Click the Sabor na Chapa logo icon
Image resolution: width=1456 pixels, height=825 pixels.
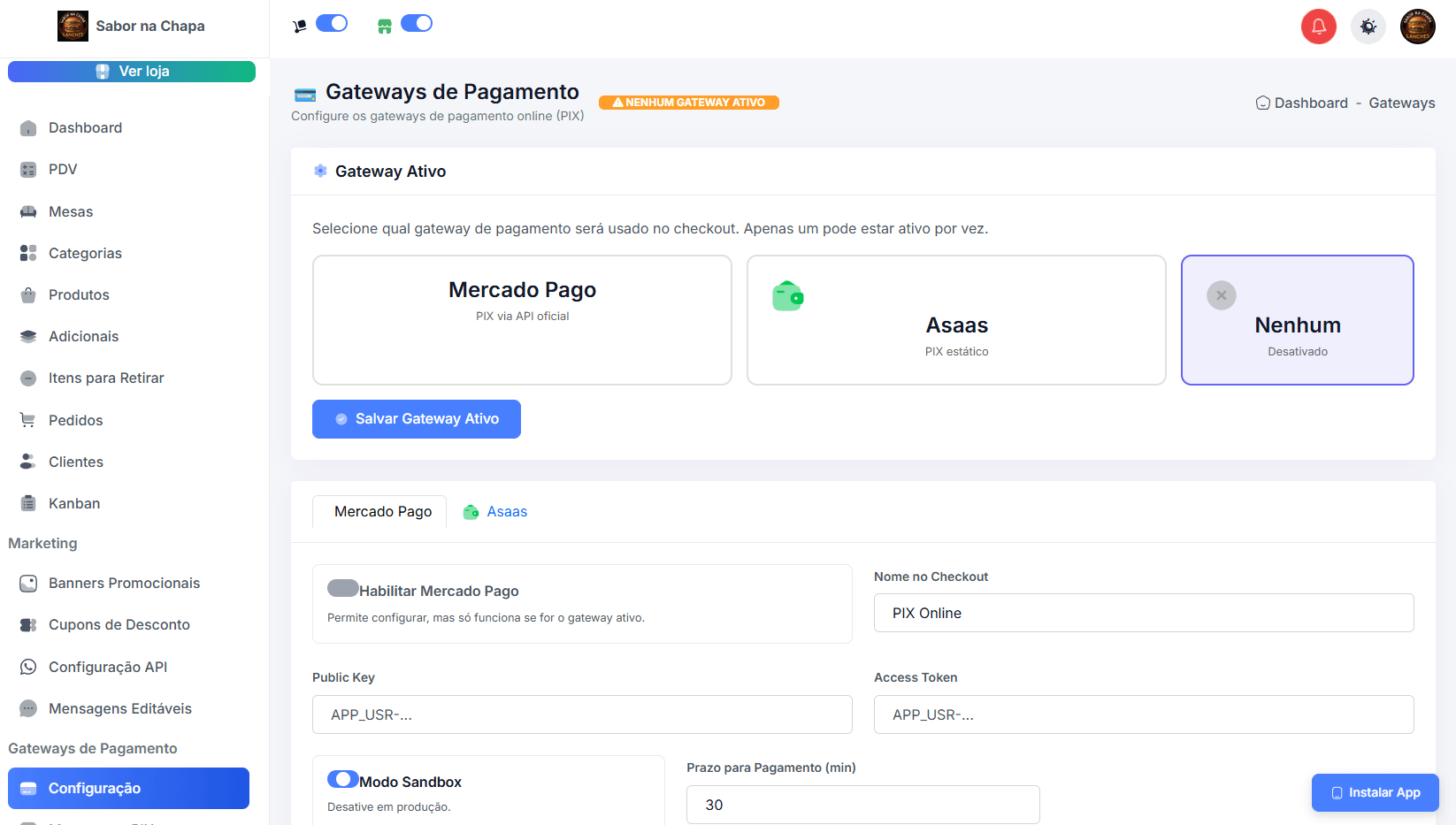(x=73, y=26)
